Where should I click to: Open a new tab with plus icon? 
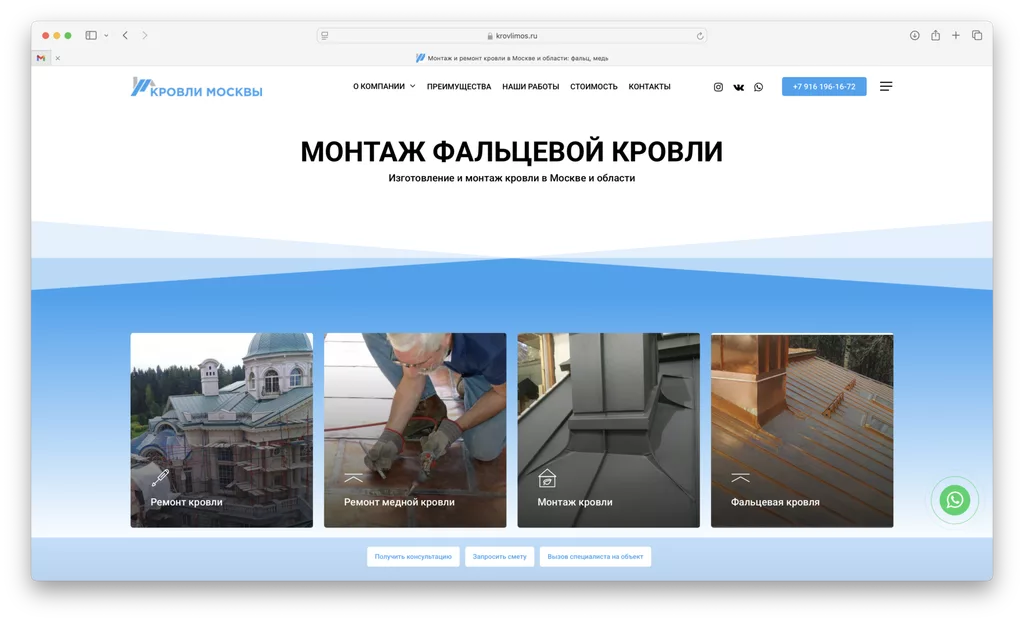955,35
